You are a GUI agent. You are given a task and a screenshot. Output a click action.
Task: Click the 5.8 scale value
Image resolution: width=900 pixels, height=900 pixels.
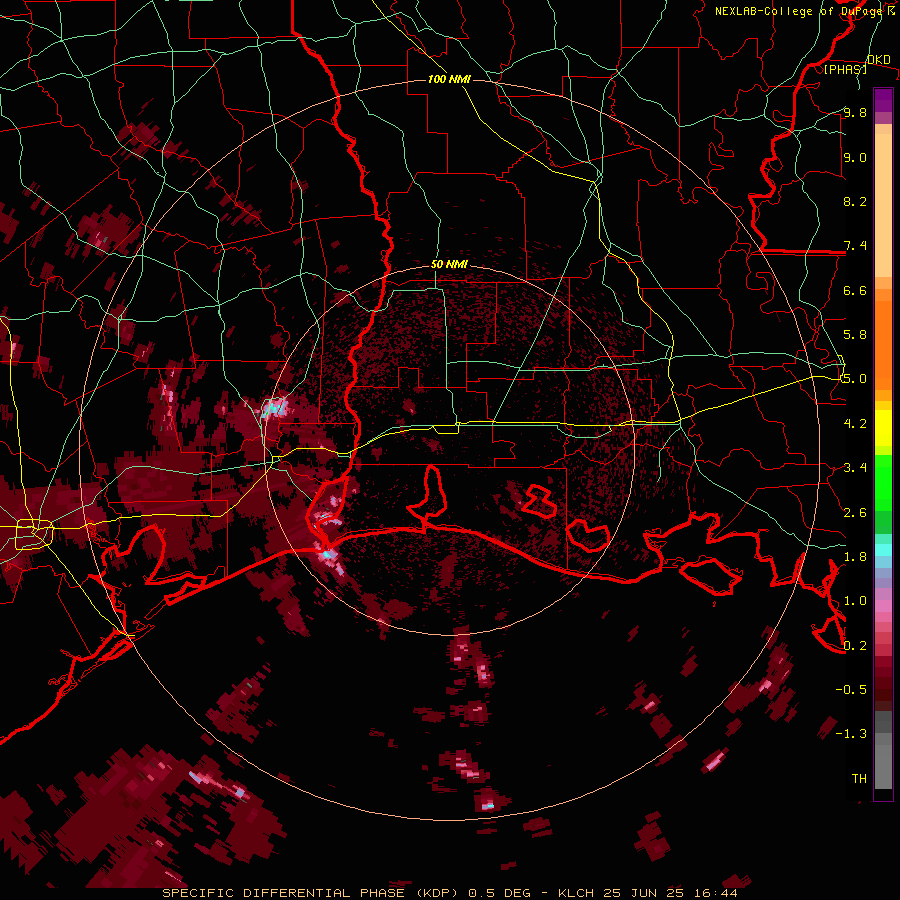(x=855, y=335)
